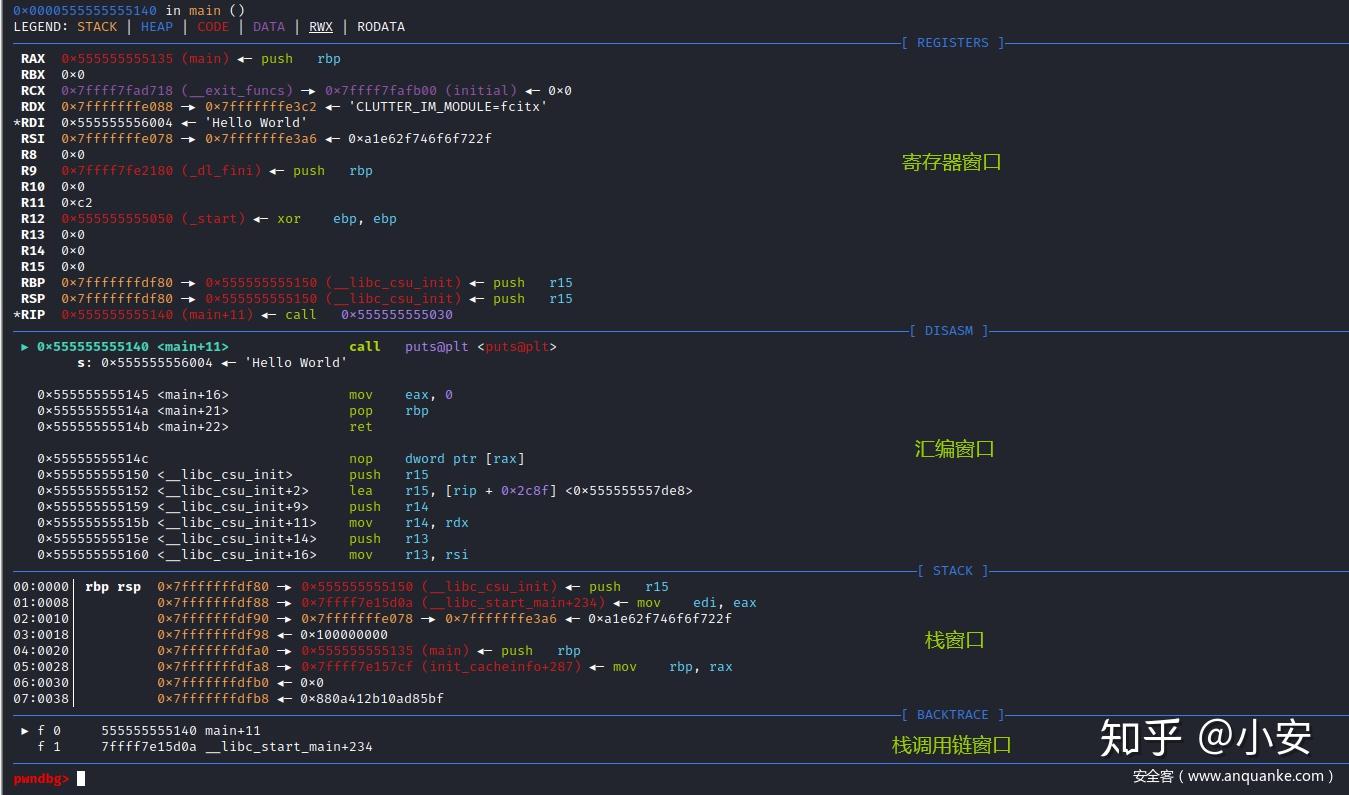
Task: Select the R8 register name
Action: pos(29,154)
